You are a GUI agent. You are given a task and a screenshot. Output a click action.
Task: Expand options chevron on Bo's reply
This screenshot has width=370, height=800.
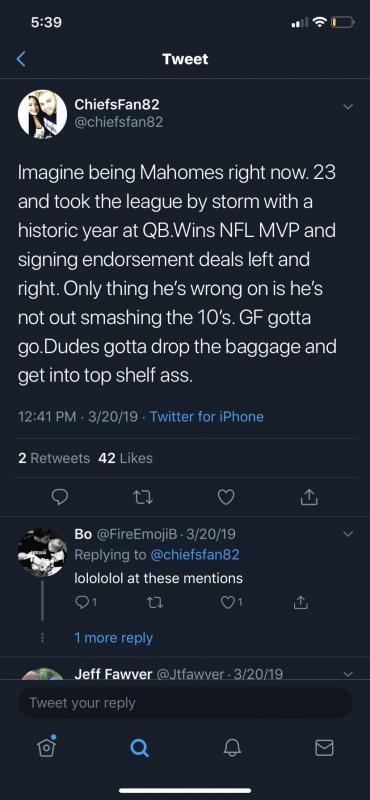point(348,534)
